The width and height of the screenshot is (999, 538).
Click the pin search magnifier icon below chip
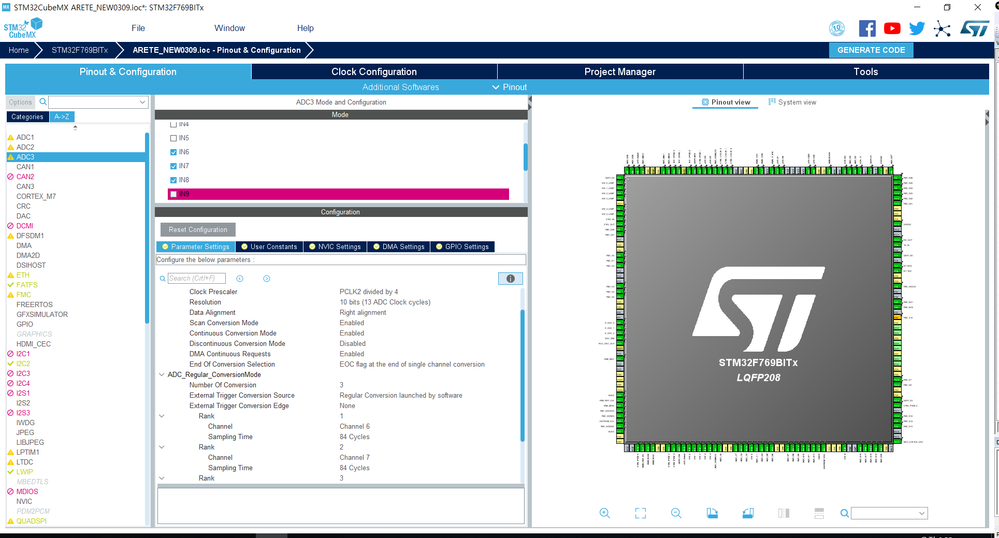click(x=844, y=513)
